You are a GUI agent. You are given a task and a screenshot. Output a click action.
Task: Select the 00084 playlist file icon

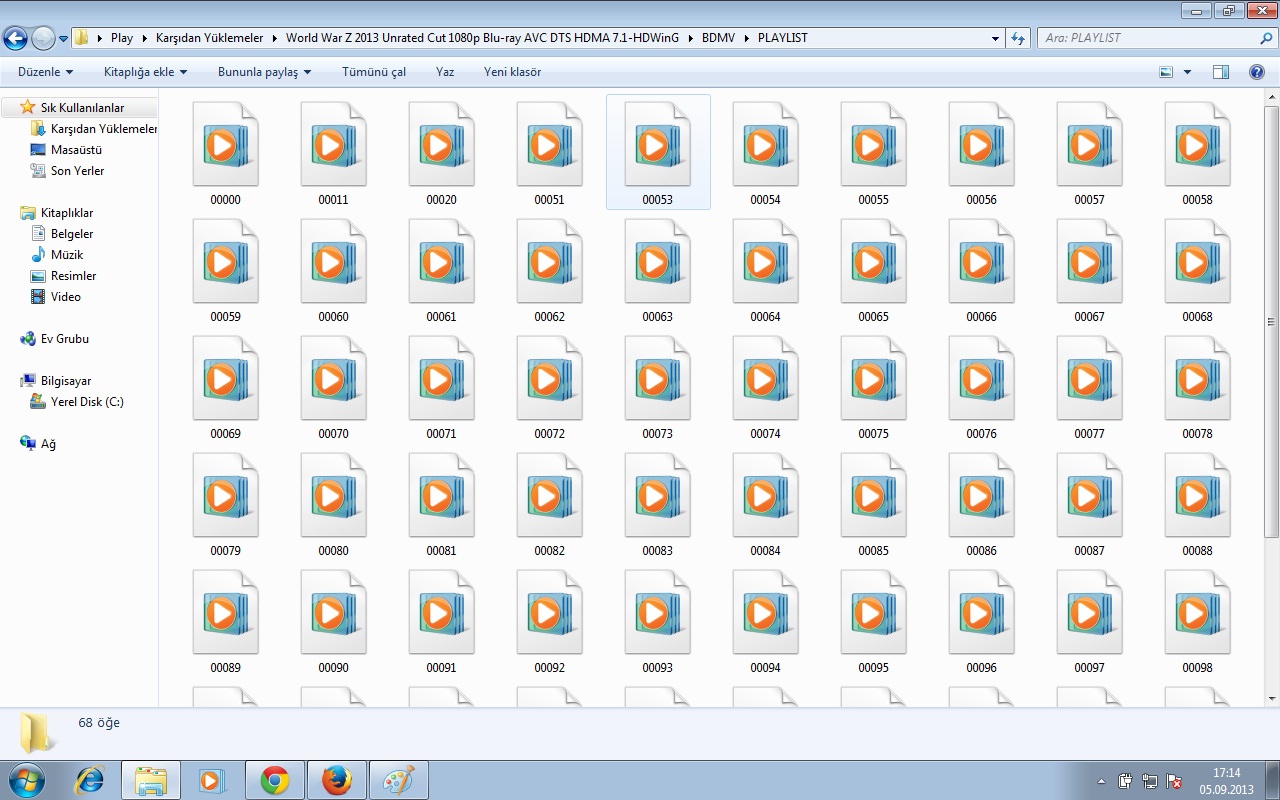tap(765, 496)
